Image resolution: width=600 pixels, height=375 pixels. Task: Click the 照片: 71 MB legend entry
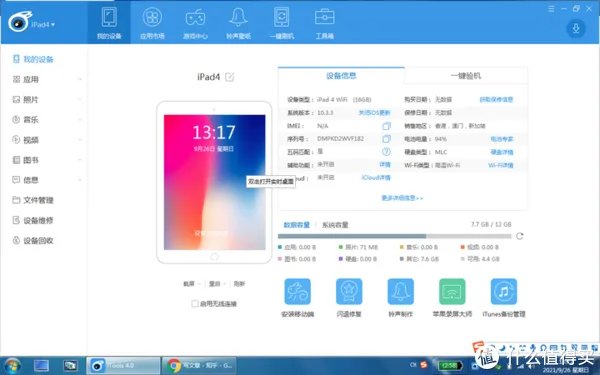click(x=358, y=247)
